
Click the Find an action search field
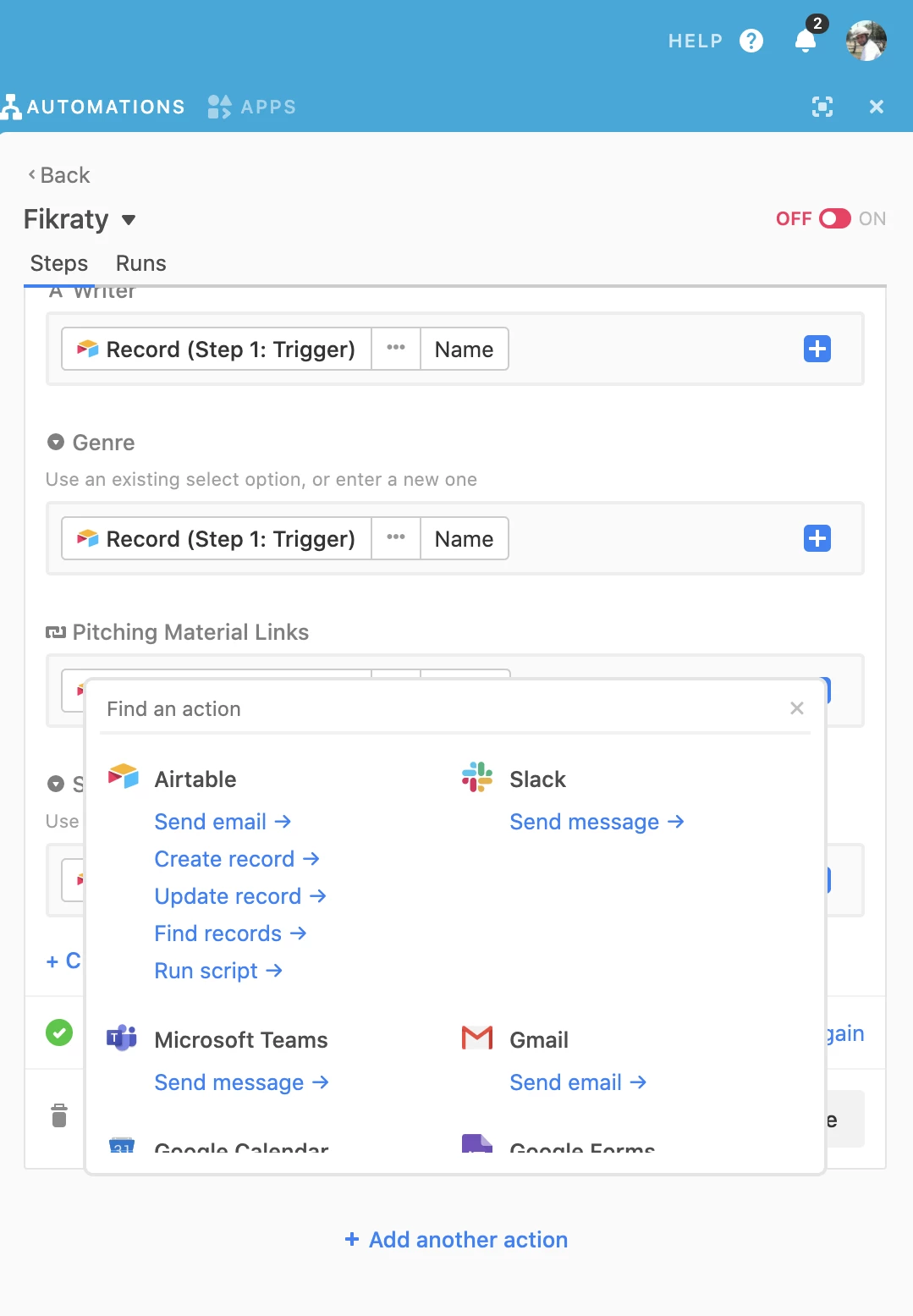click(440, 709)
